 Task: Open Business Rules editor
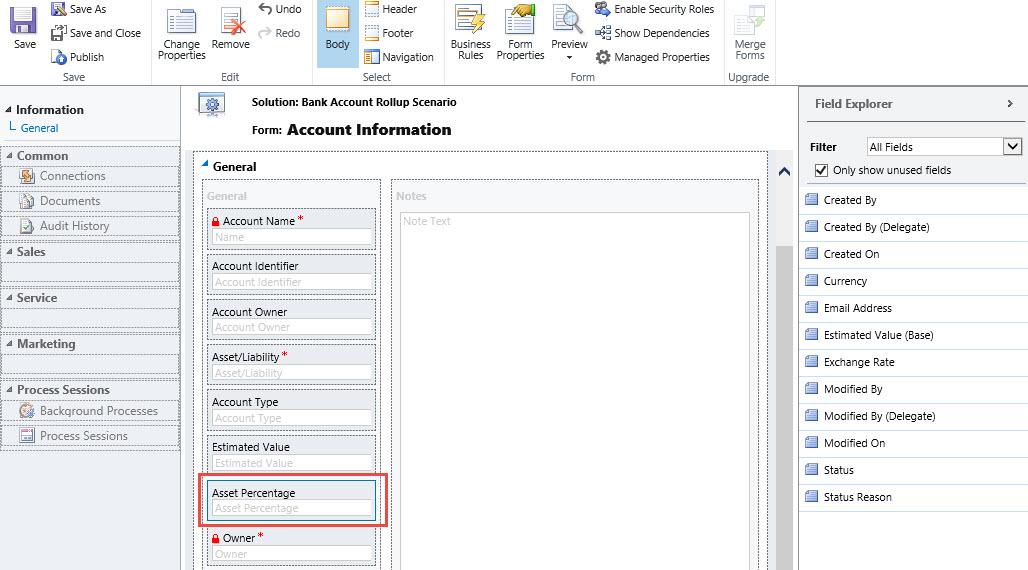coord(470,32)
